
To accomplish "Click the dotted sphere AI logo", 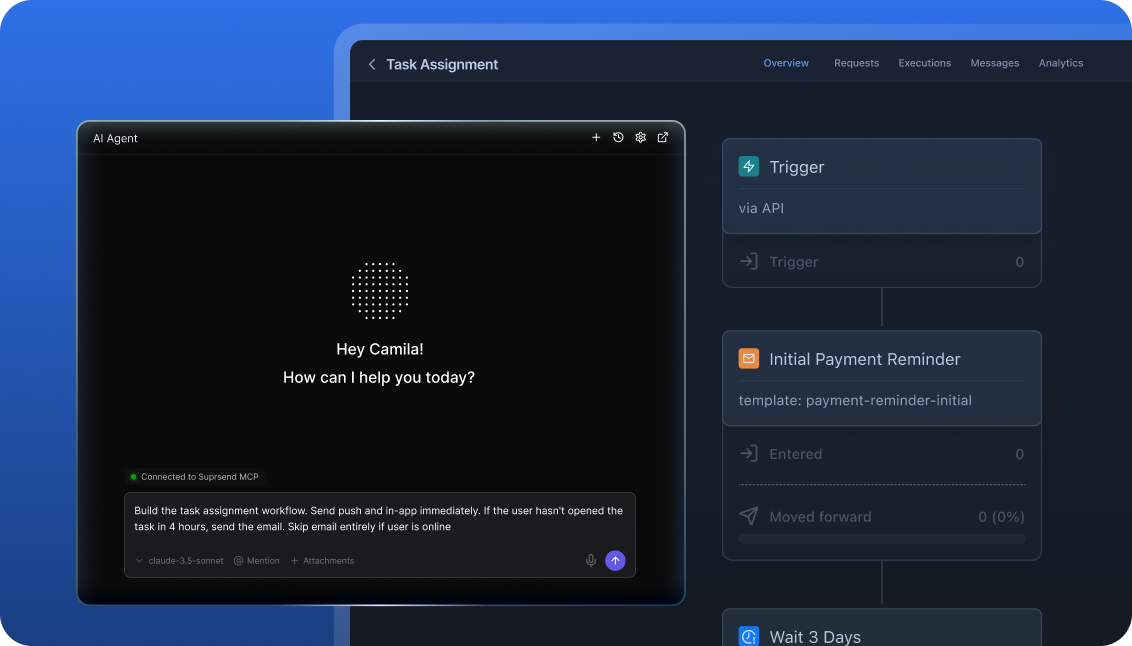I will pos(380,291).
